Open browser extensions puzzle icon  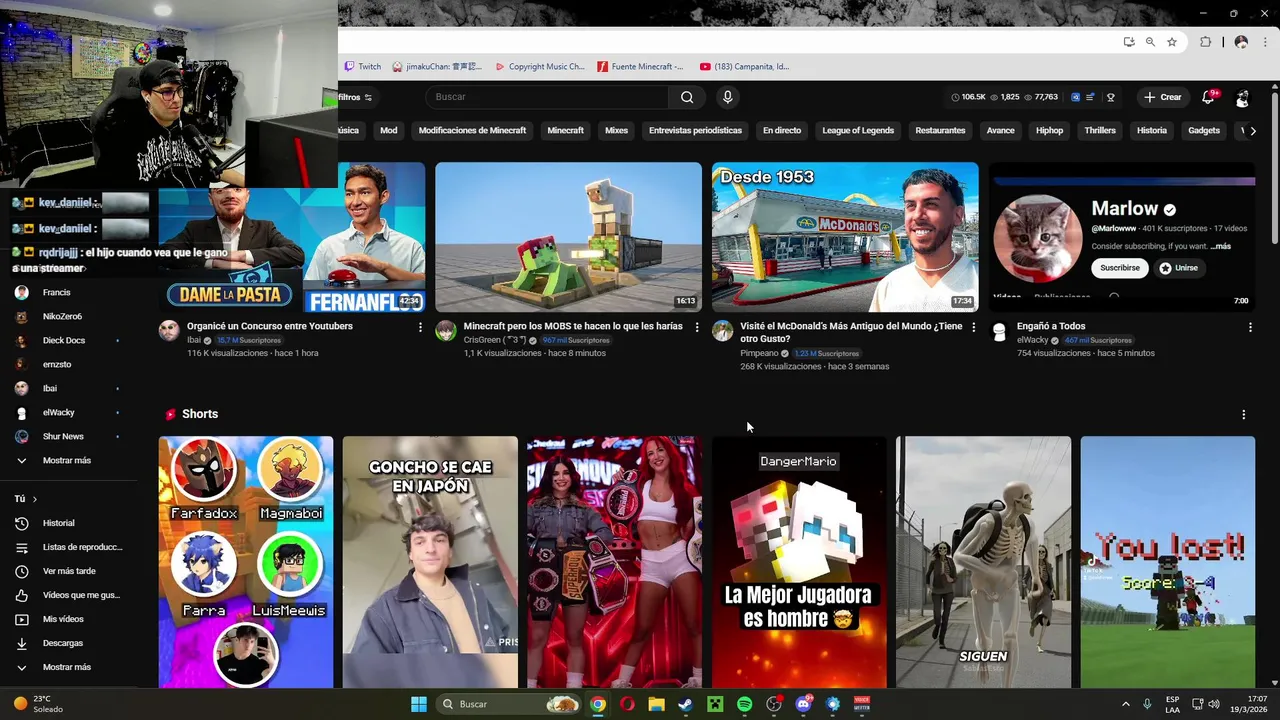tap(1205, 42)
